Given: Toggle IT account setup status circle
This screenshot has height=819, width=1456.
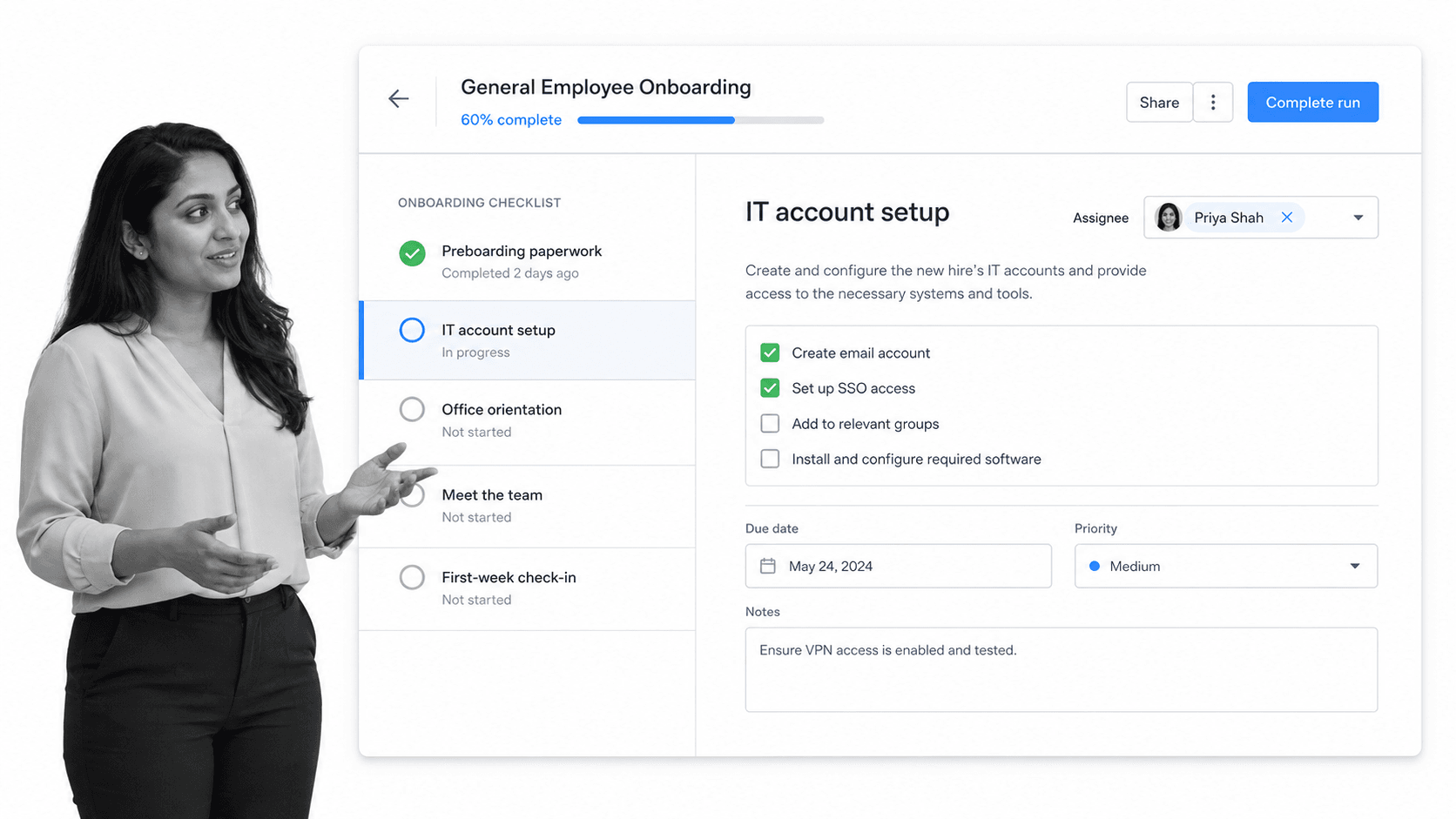Looking at the screenshot, I should point(412,330).
